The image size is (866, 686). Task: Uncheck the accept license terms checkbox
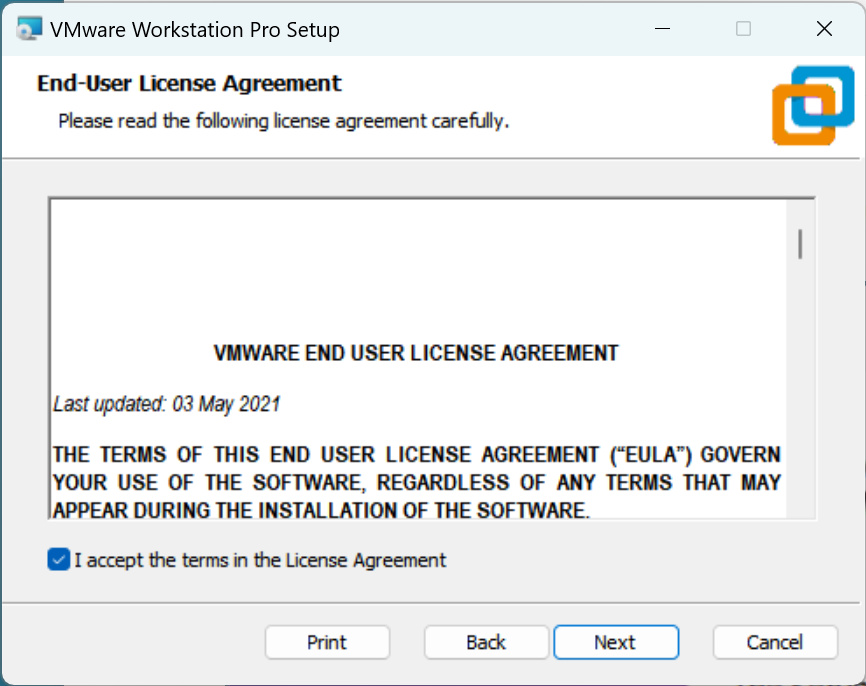pos(58,560)
